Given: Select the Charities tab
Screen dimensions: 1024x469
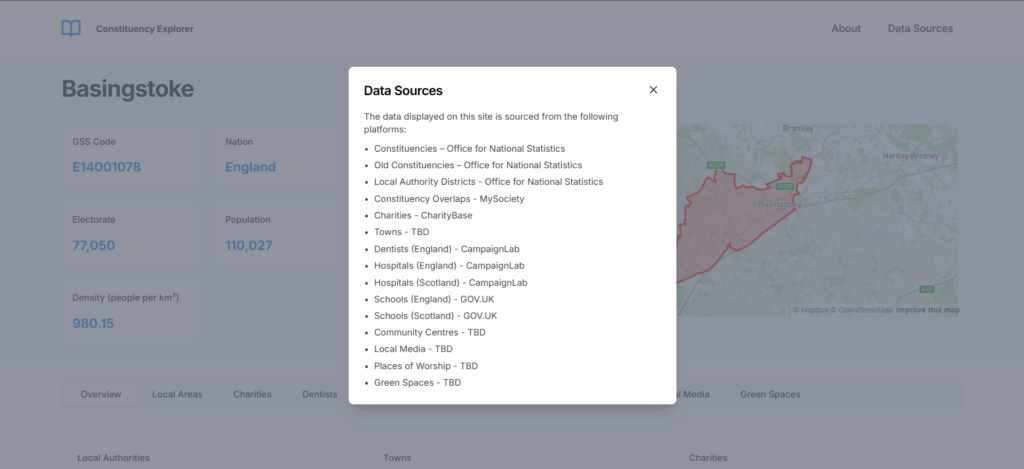Looking at the screenshot, I should 252,395.
